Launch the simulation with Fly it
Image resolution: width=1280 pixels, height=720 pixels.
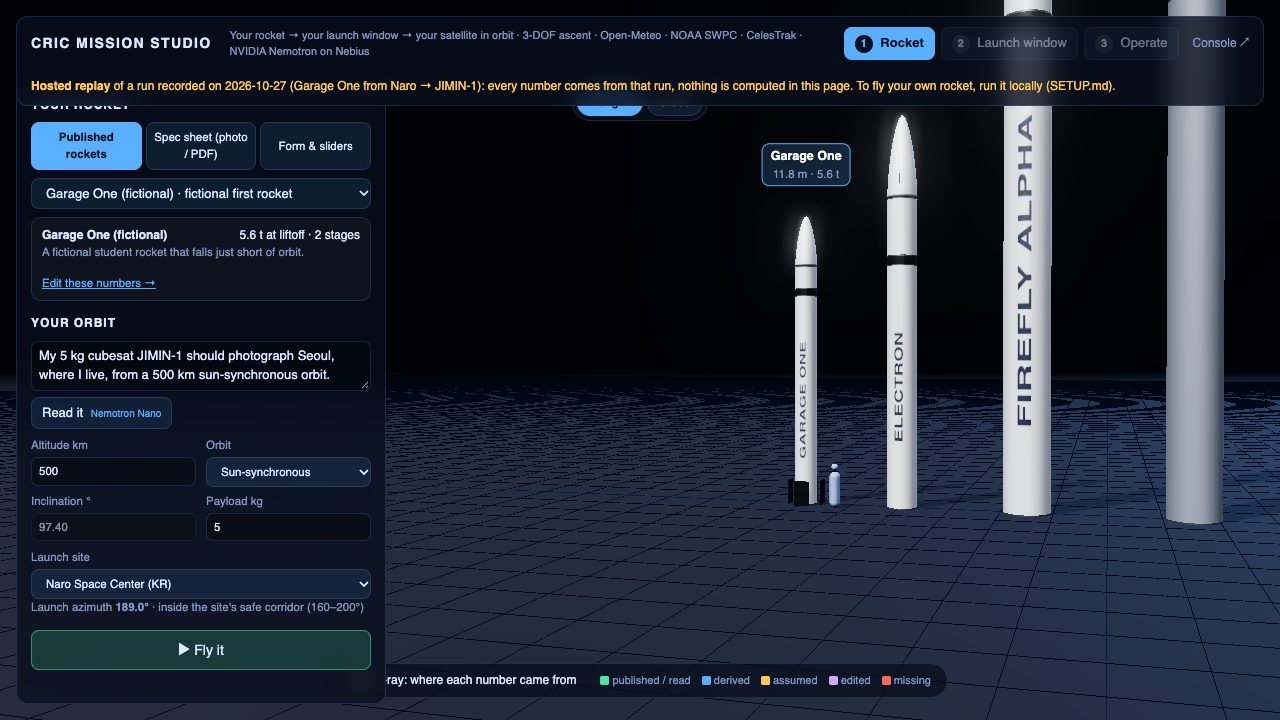(x=201, y=650)
